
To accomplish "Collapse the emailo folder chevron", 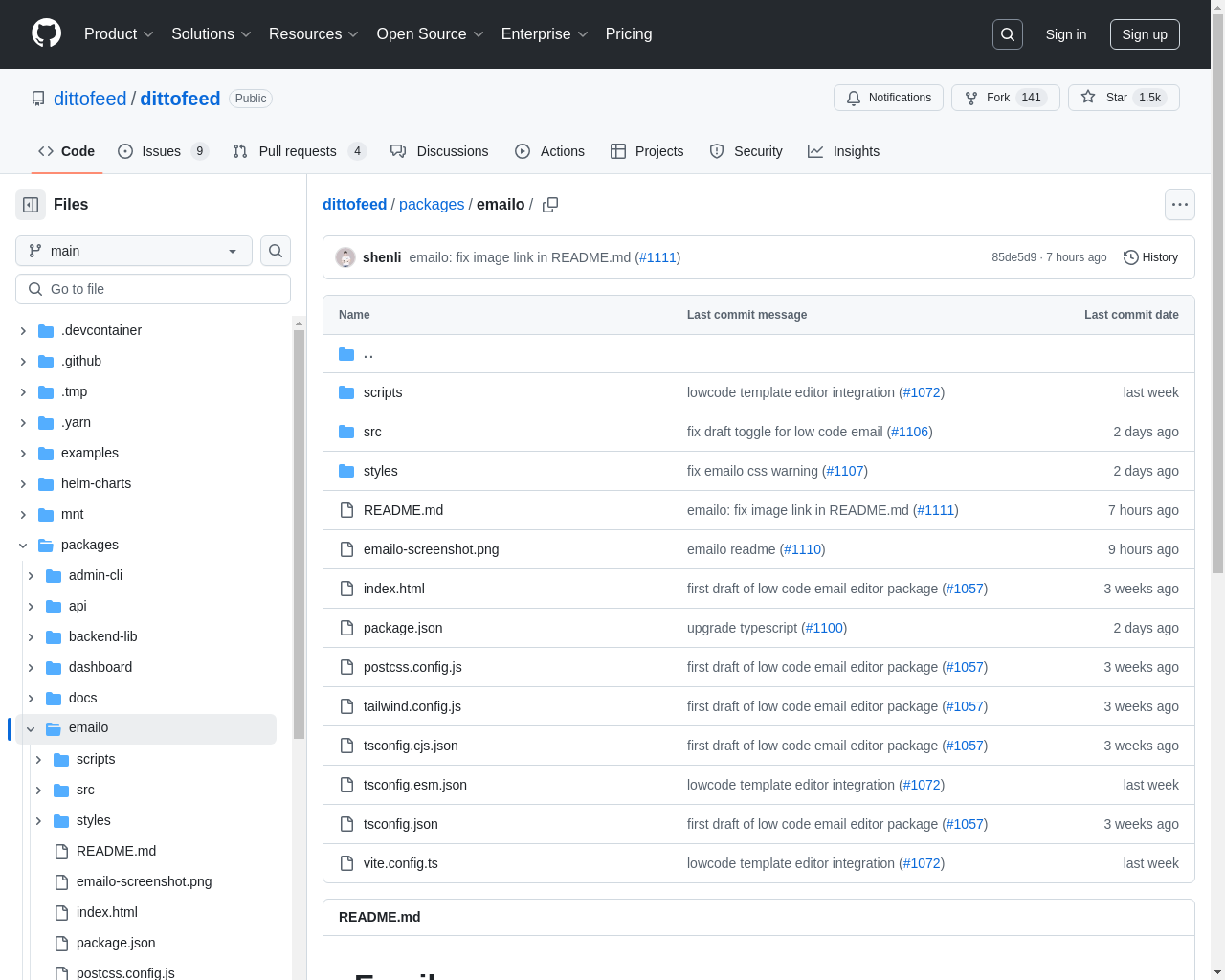I will tap(31, 728).
